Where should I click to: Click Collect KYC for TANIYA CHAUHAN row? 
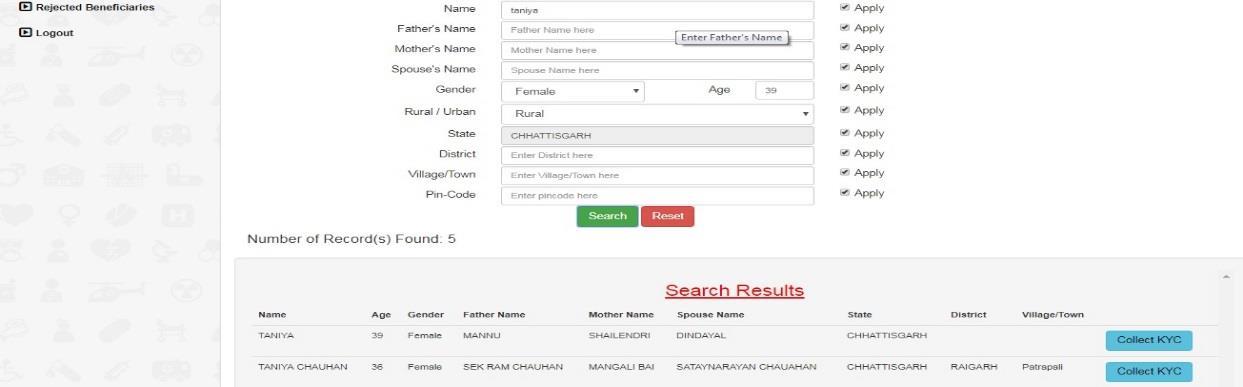point(1148,371)
